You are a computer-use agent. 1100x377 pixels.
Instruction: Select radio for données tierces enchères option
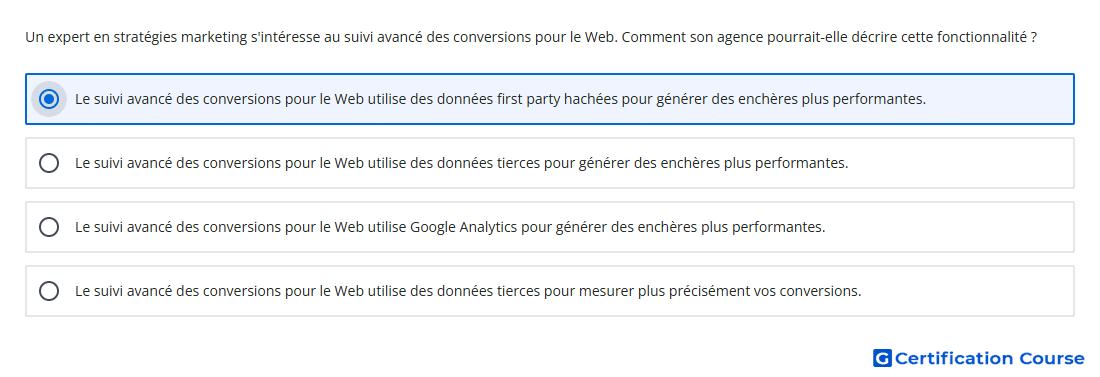point(48,163)
